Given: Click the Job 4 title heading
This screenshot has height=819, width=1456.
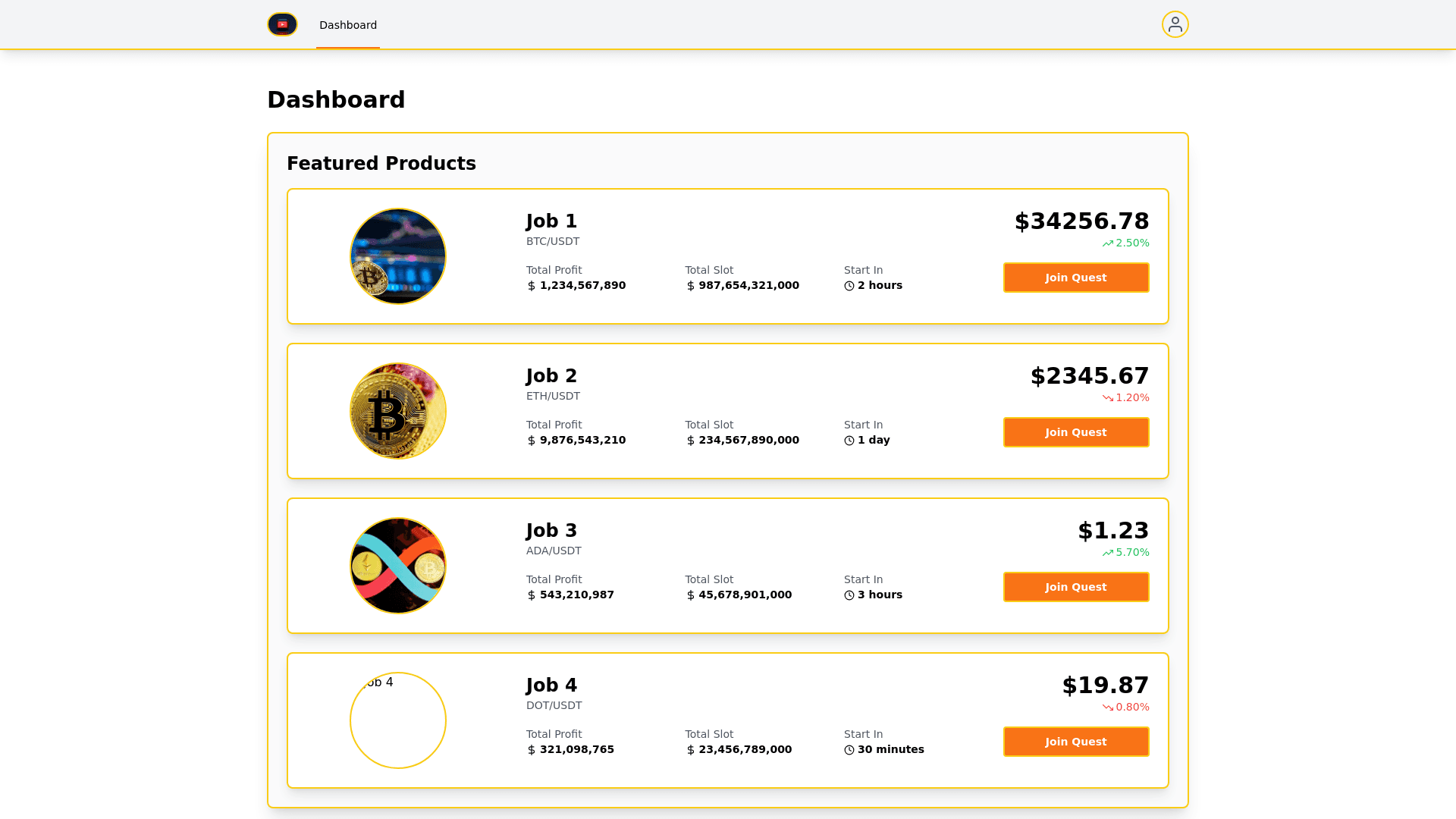Looking at the screenshot, I should tap(551, 686).
